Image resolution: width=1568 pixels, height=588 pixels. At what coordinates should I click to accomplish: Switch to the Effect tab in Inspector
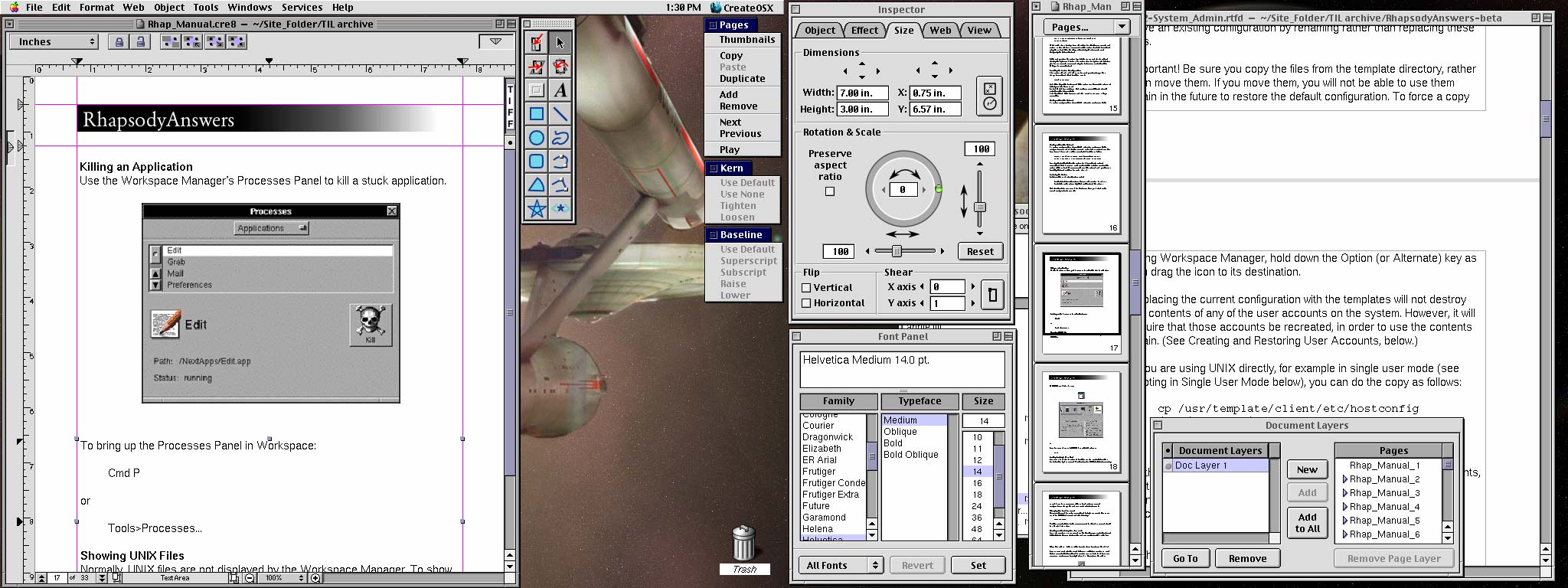tap(864, 30)
